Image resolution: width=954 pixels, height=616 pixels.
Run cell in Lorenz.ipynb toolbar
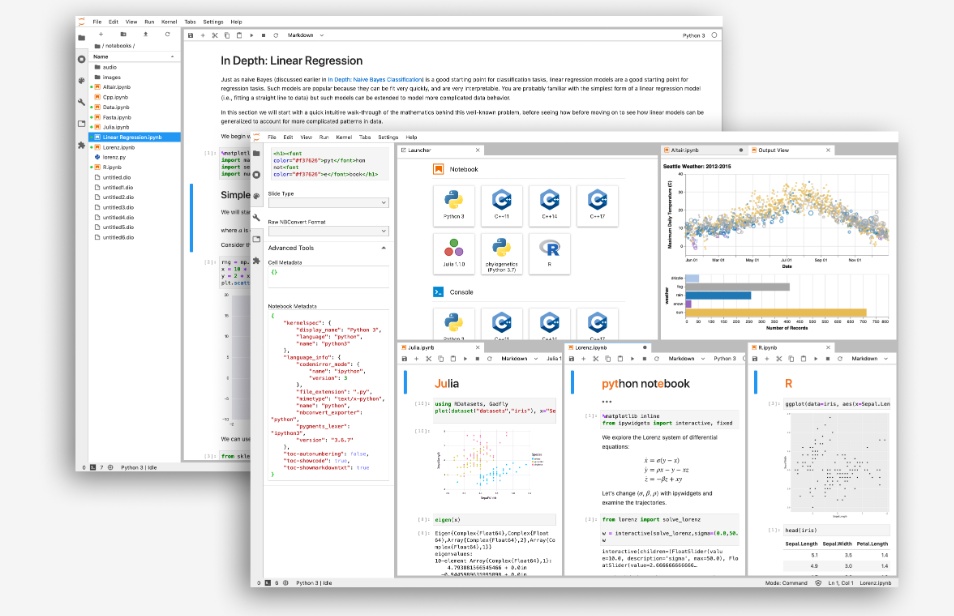click(x=632, y=359)
